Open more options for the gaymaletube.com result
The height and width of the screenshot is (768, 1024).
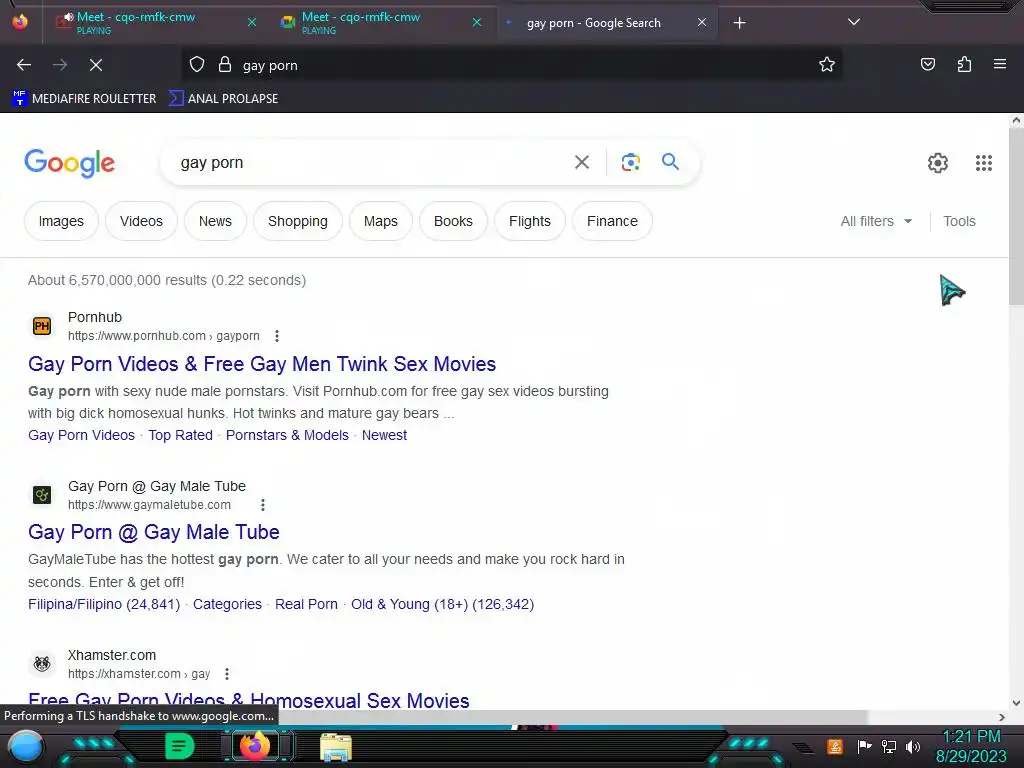coord(263,505)
